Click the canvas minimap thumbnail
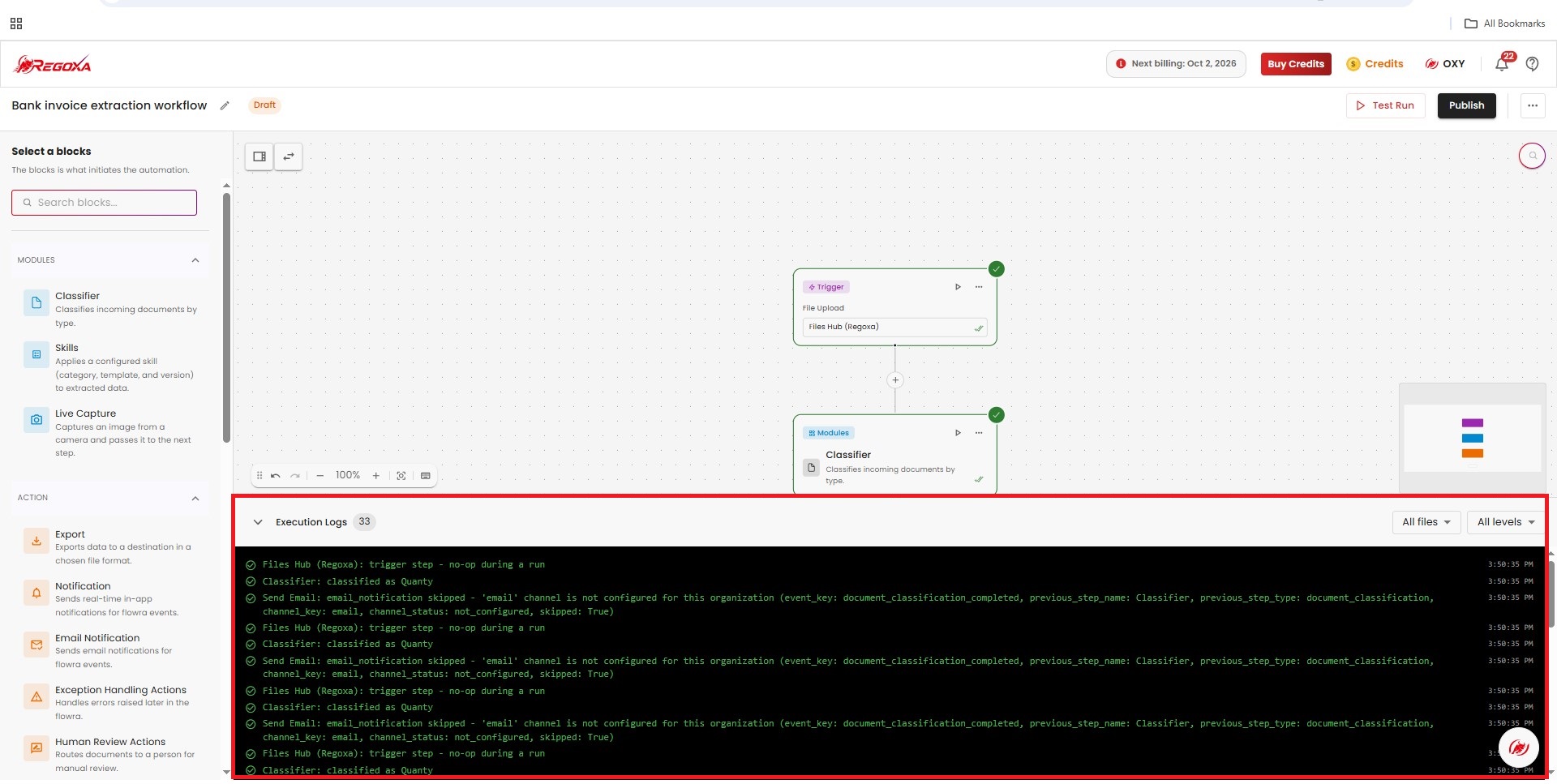The width and height of the screenshot is (1557, 784). [x=1472, y=439]
